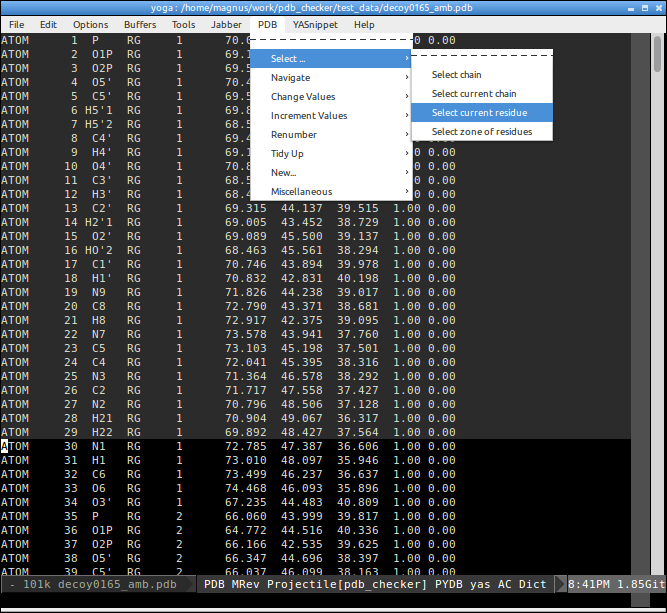
Task: Open the Jabber menu
Action: click(226, 25)
